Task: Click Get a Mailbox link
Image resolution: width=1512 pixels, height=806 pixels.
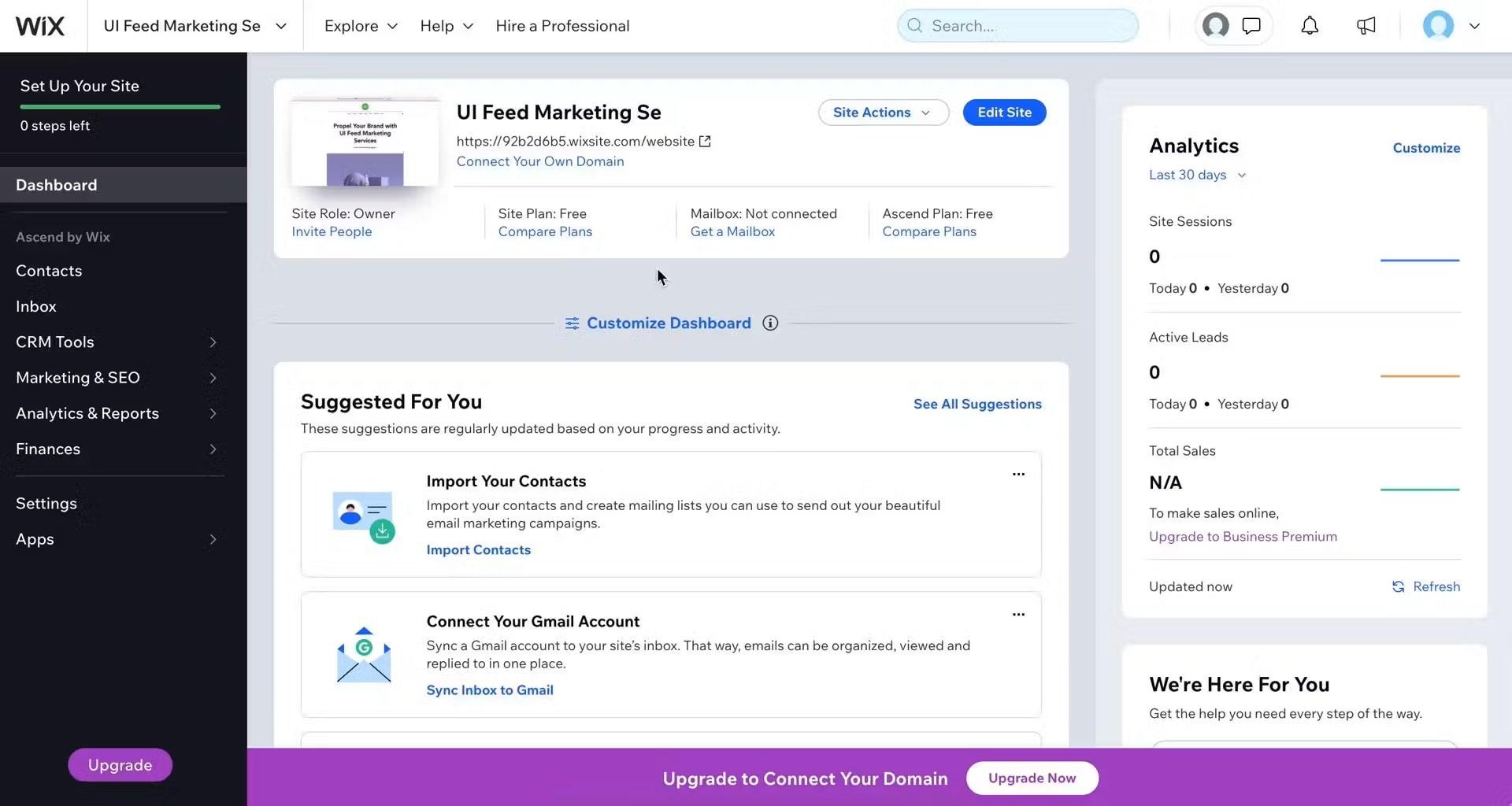Action: point(732,231)
